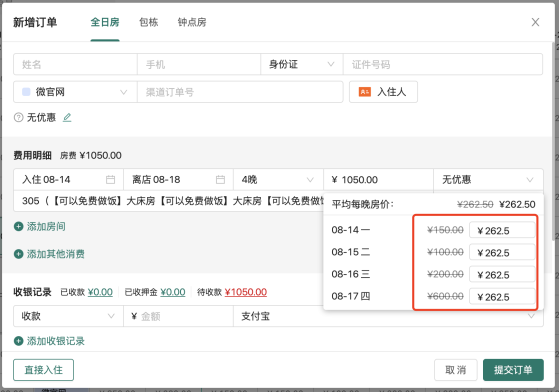Click the 取消 cancel button

456,370
